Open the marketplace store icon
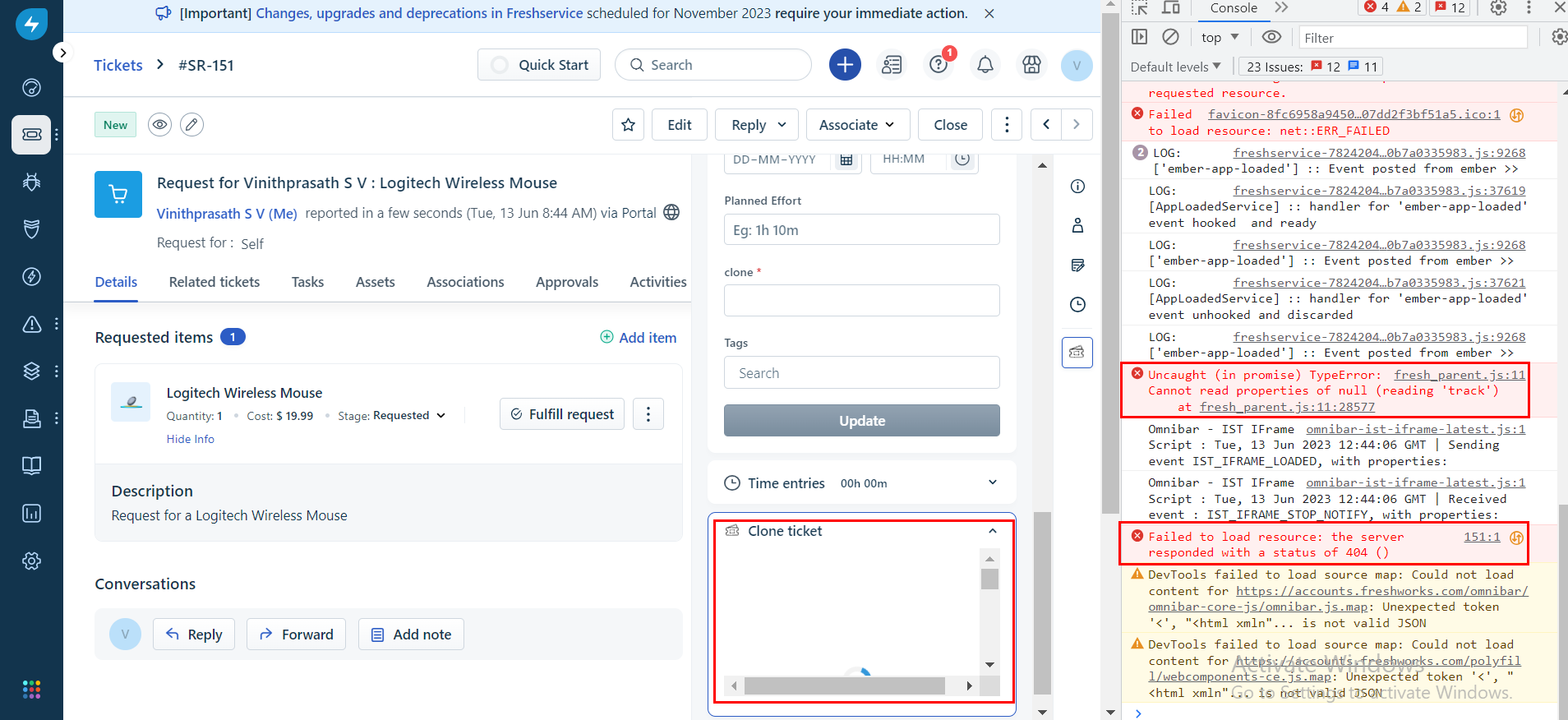Viewport: 1568px width, 720px height. (x=1031, y=64)
